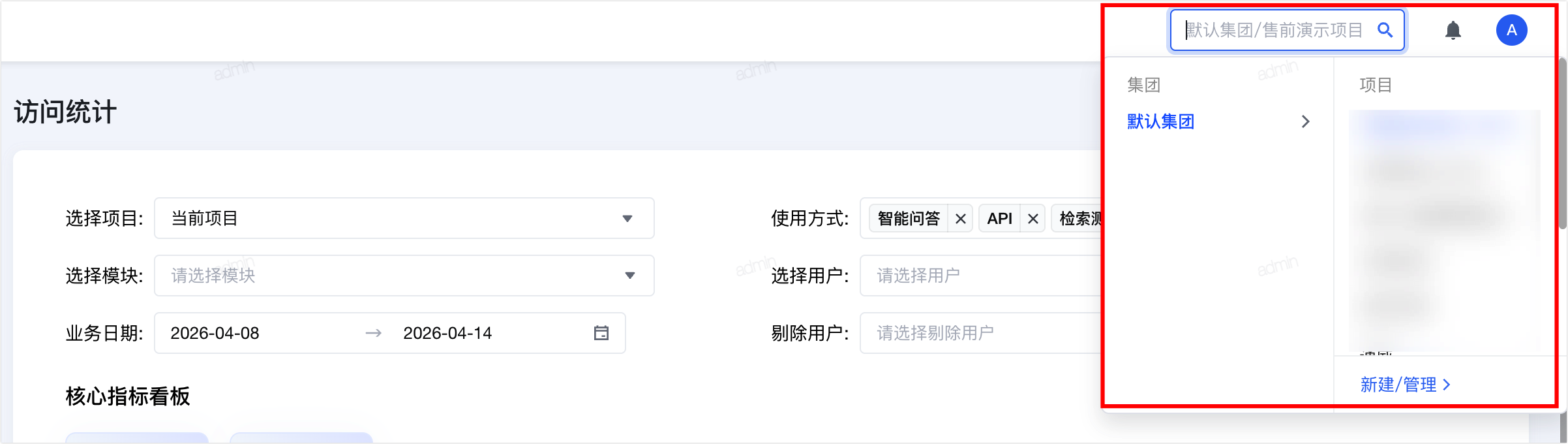This screenshot has width=1568, height=444.
Task: Remove the 智能问答 tag
Action: [x=960, y=219]
